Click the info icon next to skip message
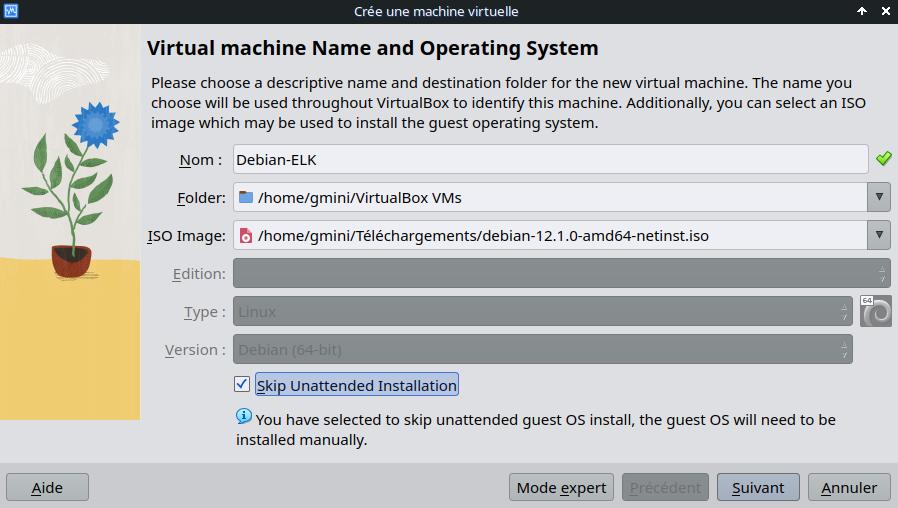 coord(243,416)
